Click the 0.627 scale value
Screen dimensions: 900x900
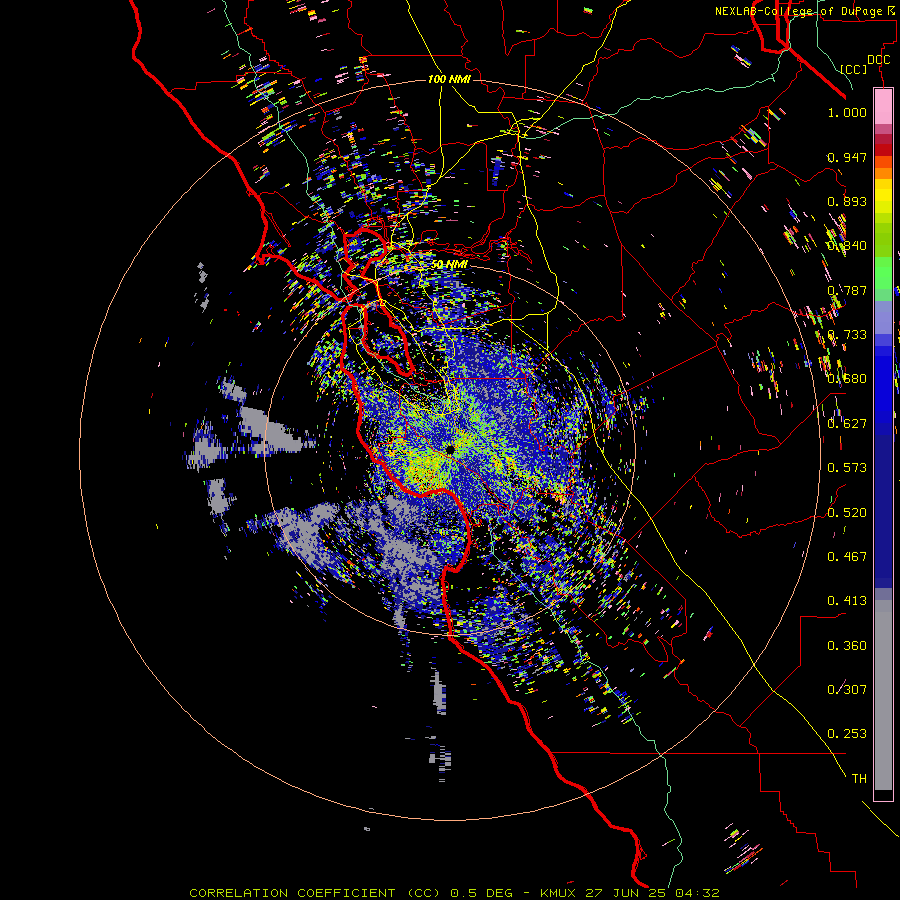coord(847,424)
